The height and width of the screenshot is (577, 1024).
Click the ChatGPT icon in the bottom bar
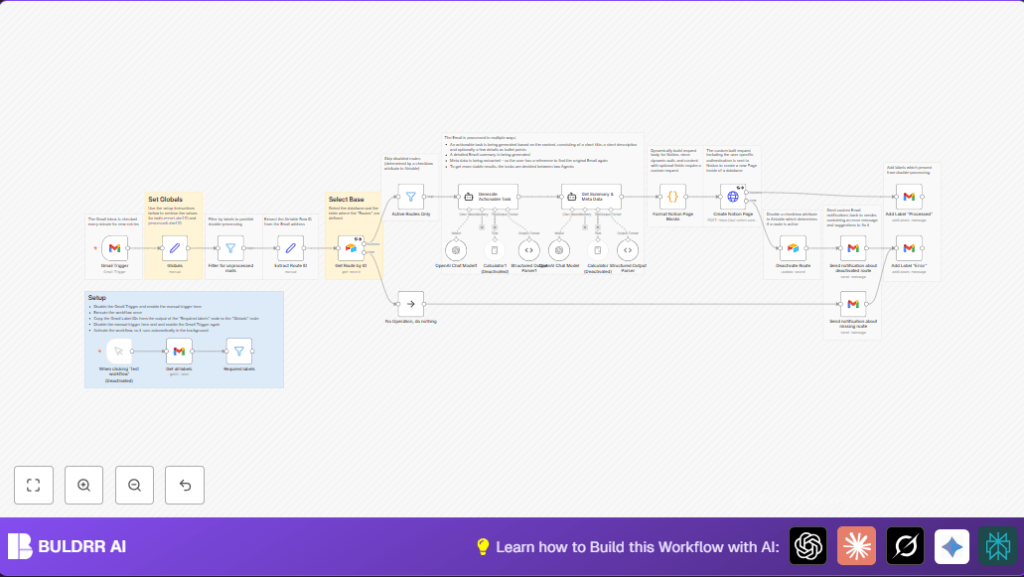click(x=807, y=546)
